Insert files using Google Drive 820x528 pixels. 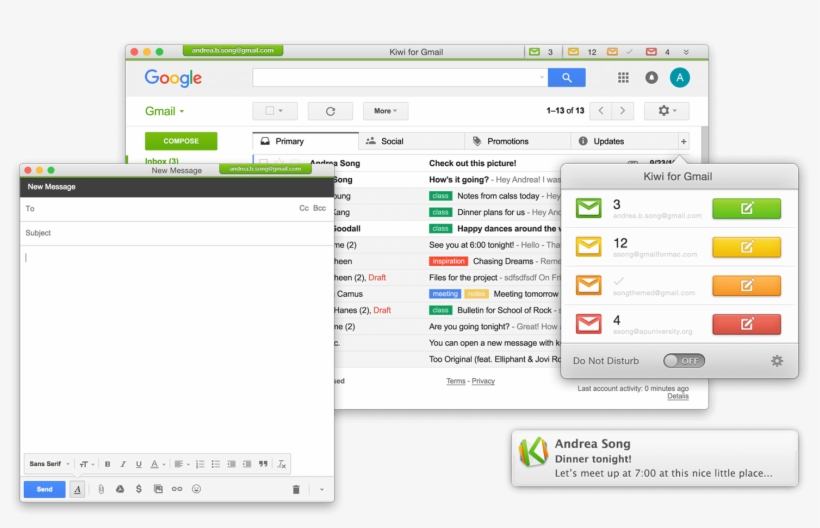[120, 489]
